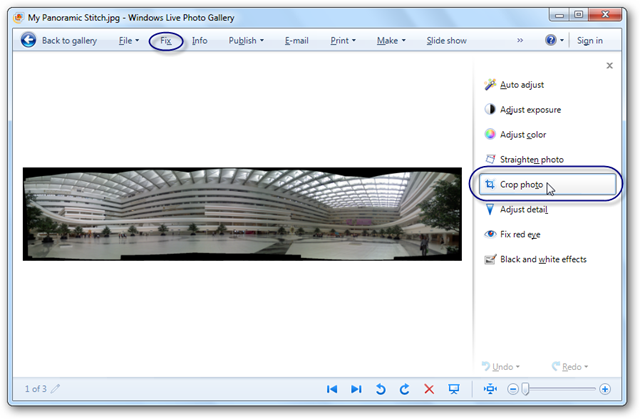The width and height of the screenshot is (640, 419).
Task: Choose the Fix red eye tool
Action: tap(520, 235)
